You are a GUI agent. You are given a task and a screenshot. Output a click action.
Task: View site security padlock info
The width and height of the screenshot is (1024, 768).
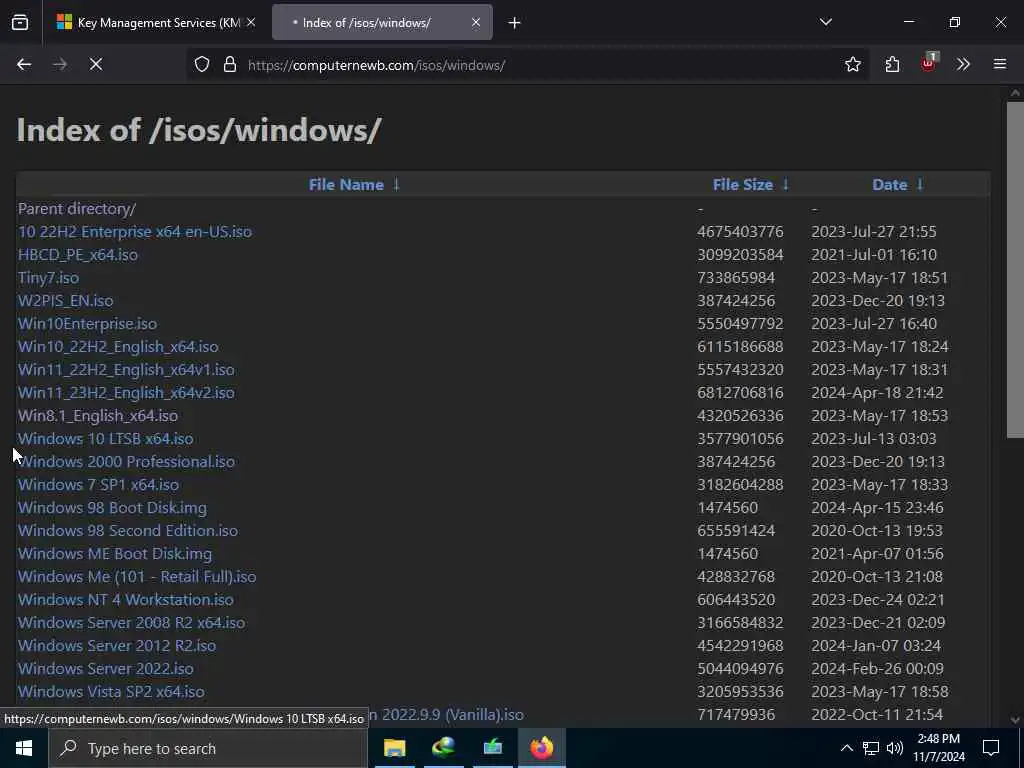pyautogui.click(x=230, y=65)
